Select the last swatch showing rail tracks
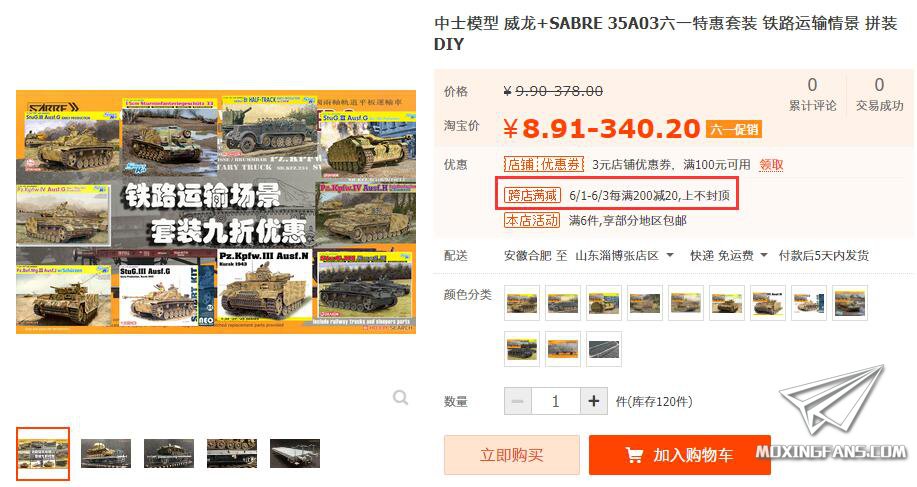Screen dimensions: 917x487 point(604,349)
